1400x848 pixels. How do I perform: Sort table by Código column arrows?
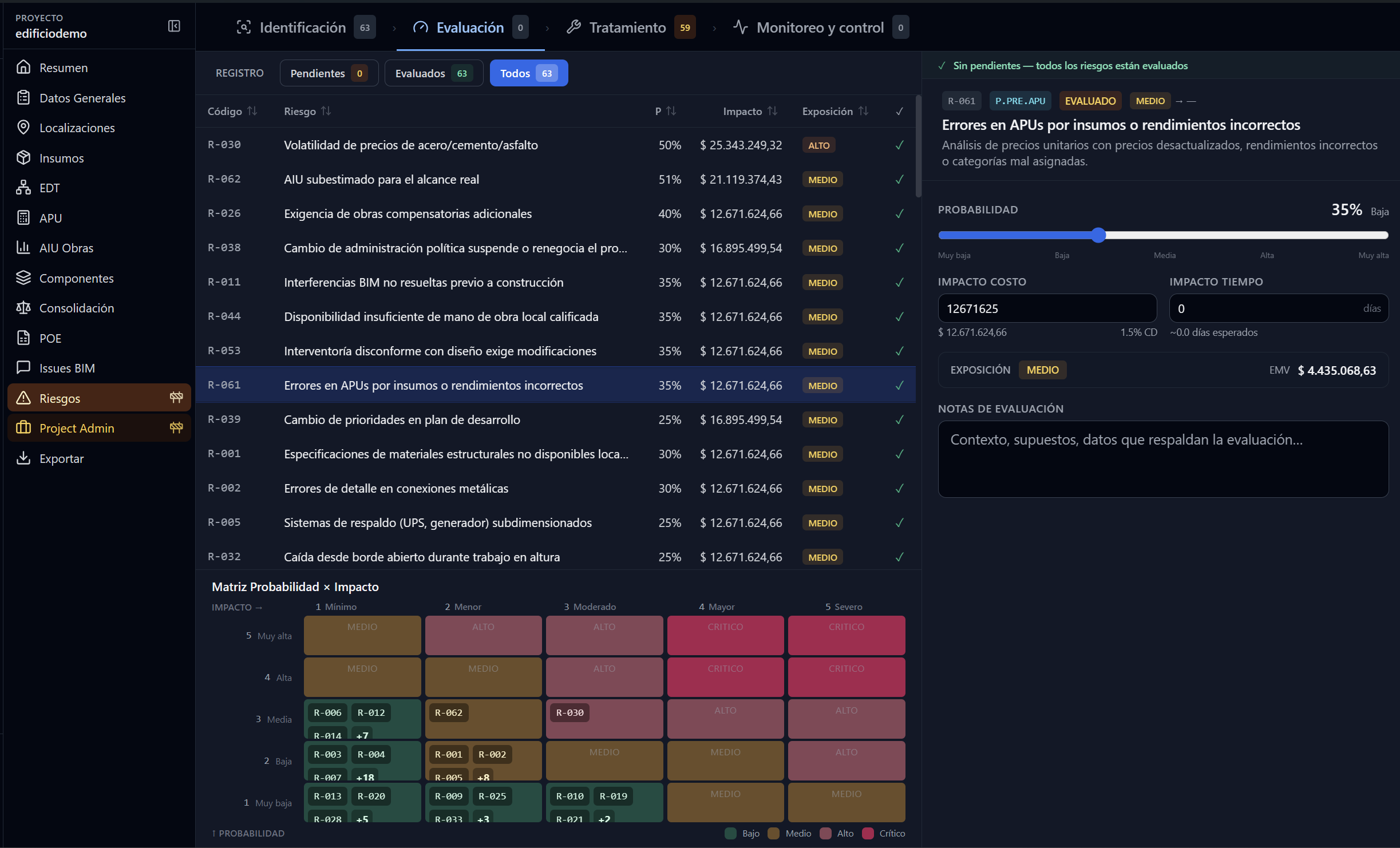coord(252,111)
